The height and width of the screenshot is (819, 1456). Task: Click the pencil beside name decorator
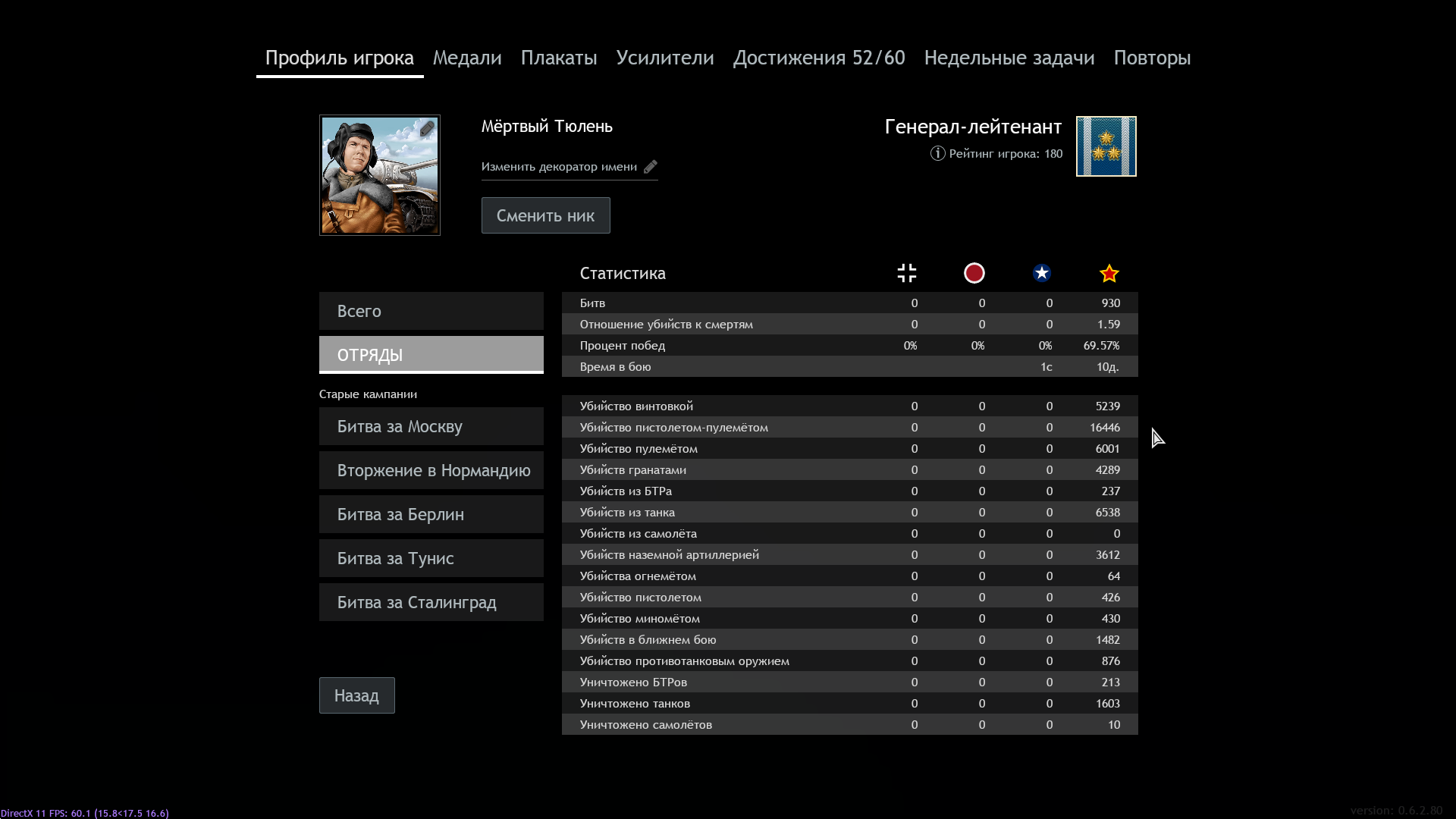pos(650,167)
